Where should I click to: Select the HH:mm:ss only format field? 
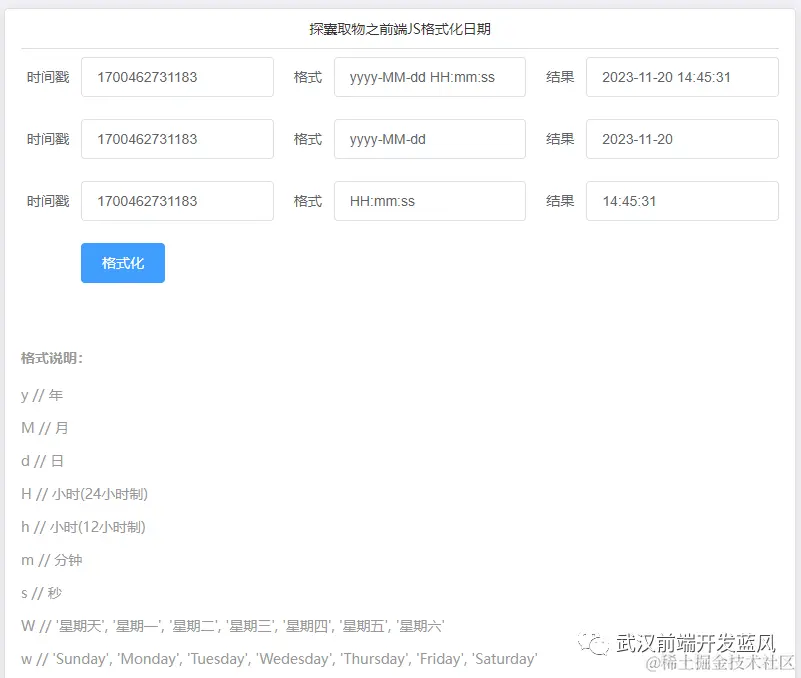430,201
